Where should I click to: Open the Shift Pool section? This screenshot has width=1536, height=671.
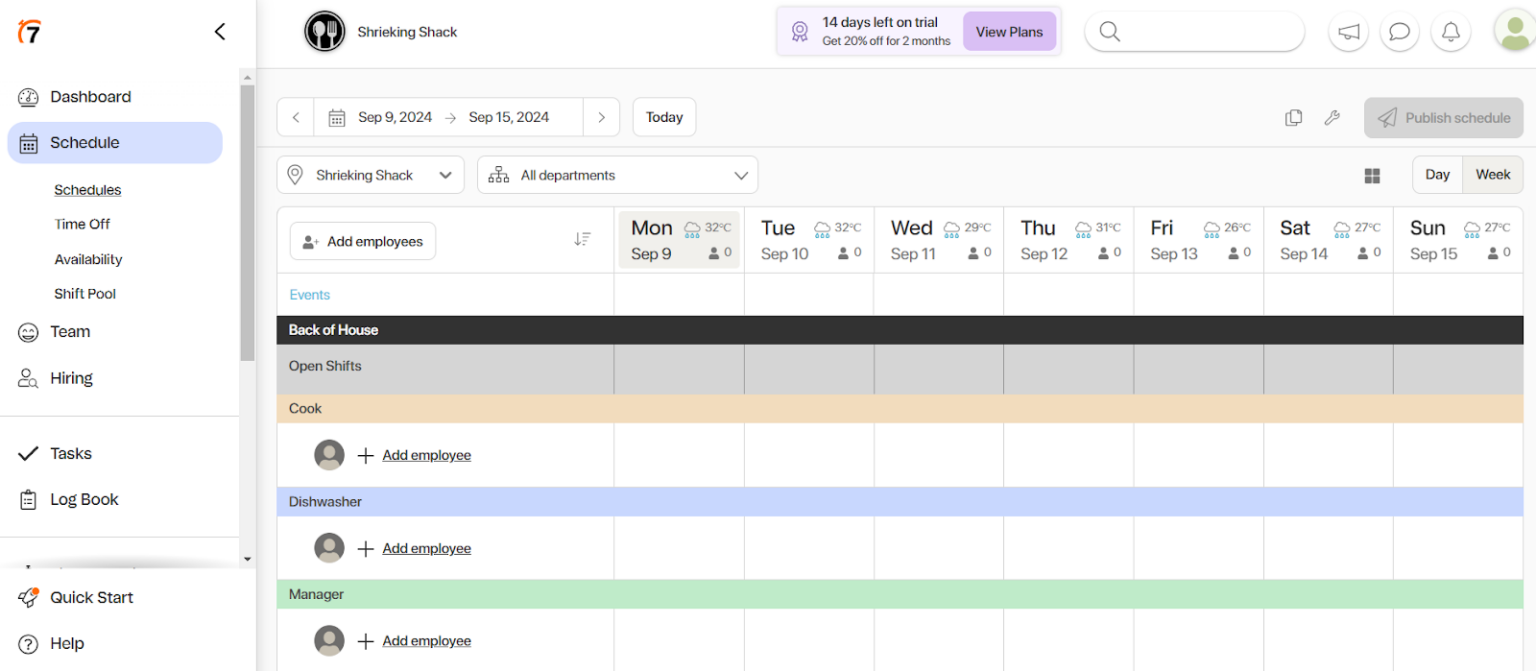pyautogui.click(x=84, y=293)
